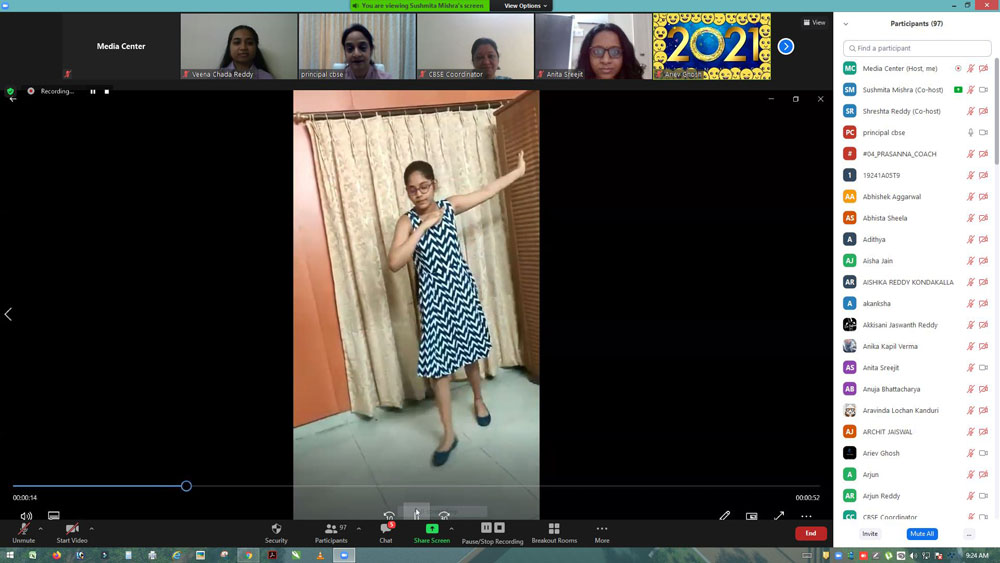Open Windows Start button
Screen dimensions: 1000x563
pyautogui.click(x=10, y=555)
